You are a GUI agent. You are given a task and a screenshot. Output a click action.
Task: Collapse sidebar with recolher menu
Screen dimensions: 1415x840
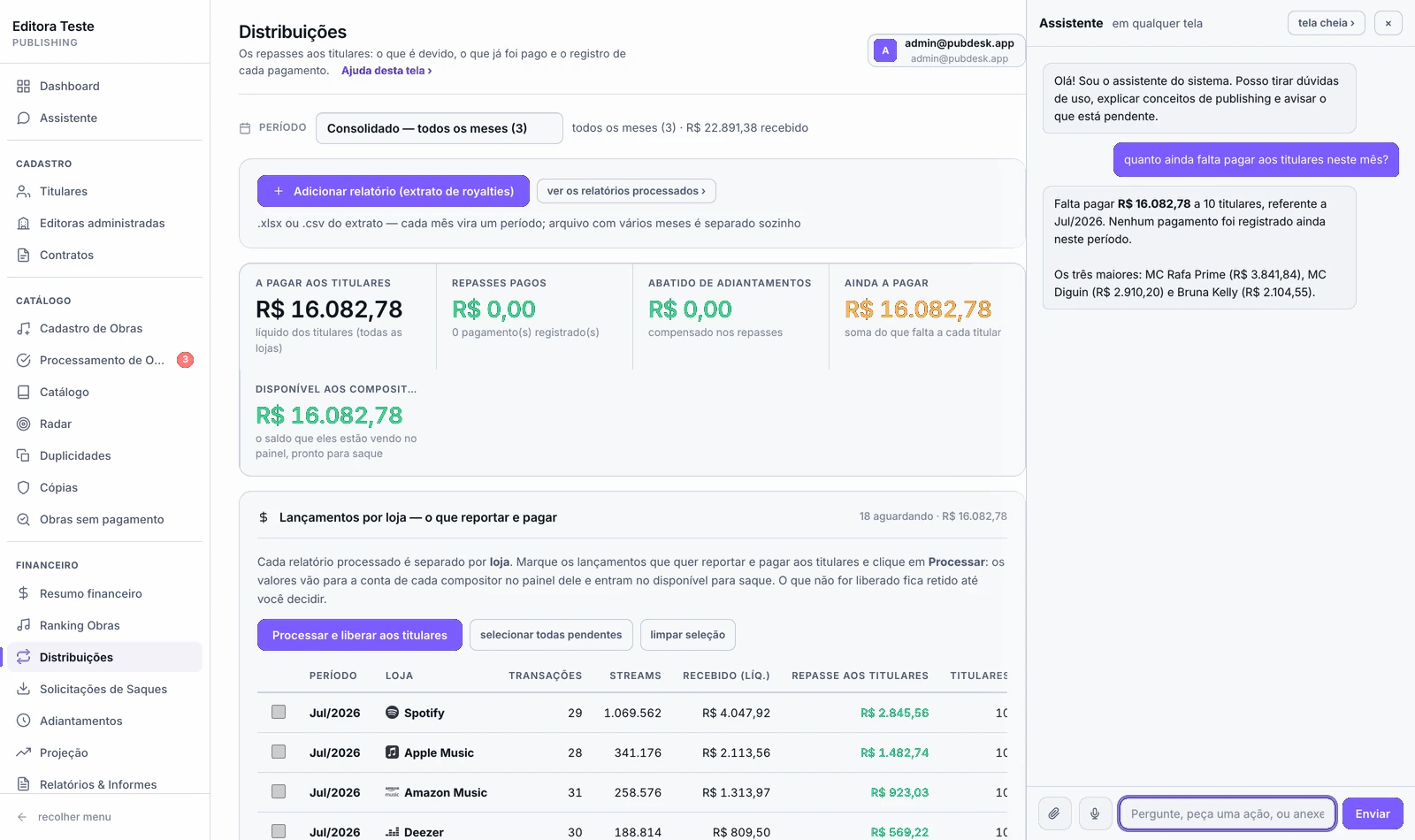pyautogui.click(x=65, y=817)
